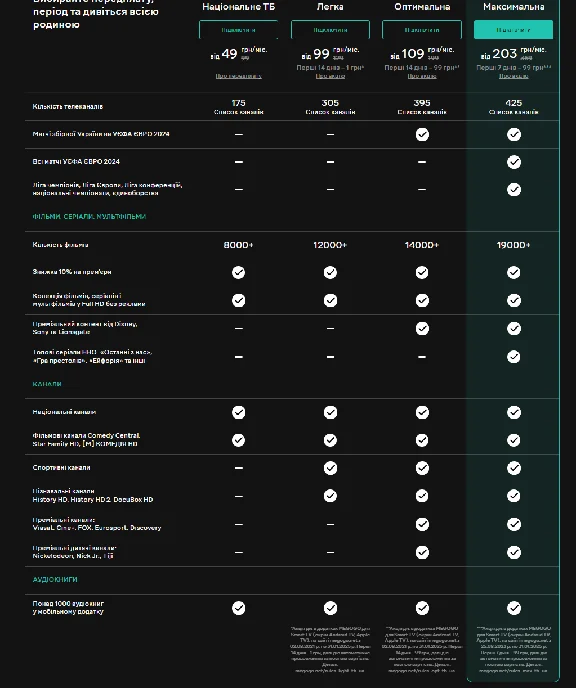The height and width of the screenshot is (688, 576).
Task: Click Національне ТБ checkmark in аудіокниг row
Action: click(238, 608)
